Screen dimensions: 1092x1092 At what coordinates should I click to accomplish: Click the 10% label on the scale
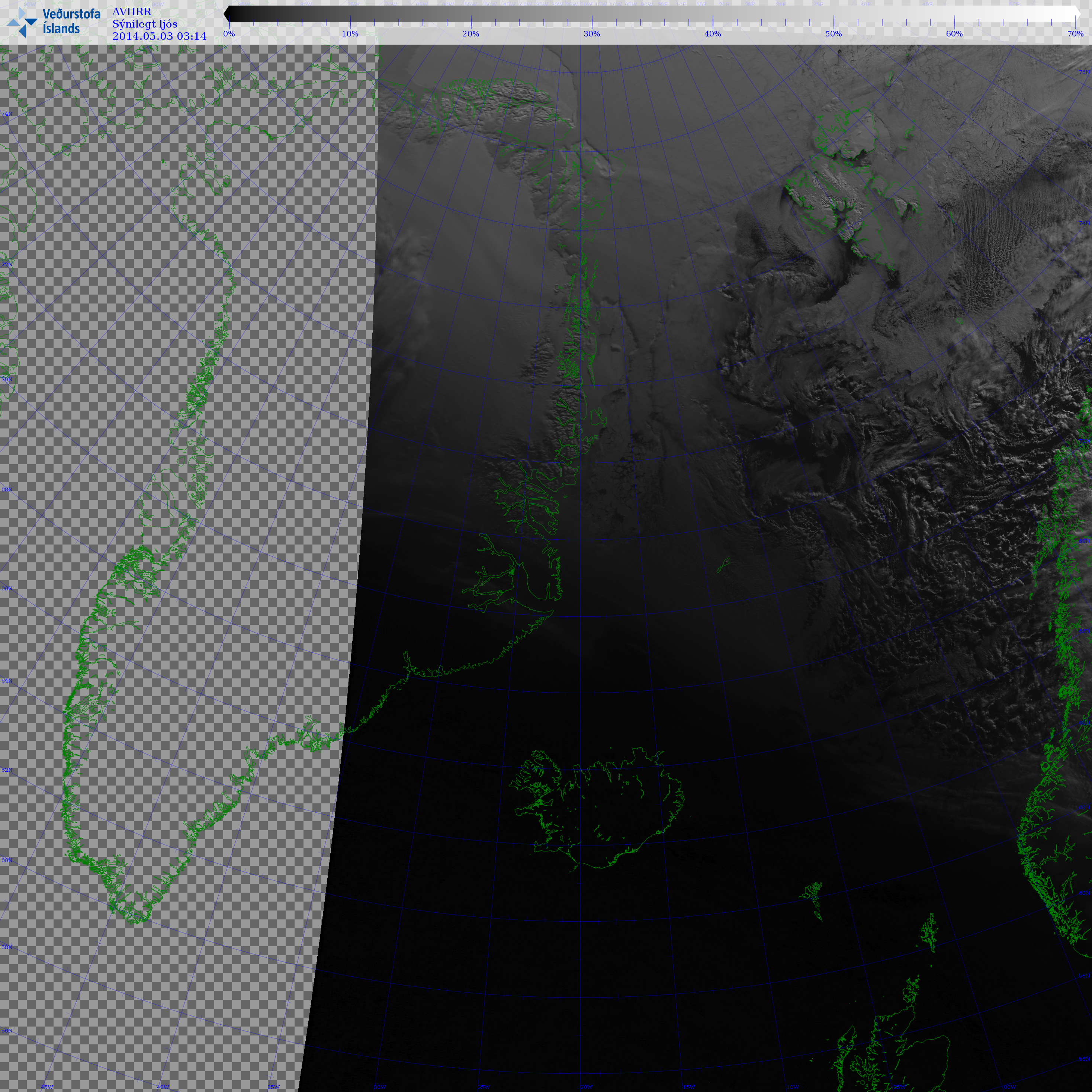tap(350, 34)
